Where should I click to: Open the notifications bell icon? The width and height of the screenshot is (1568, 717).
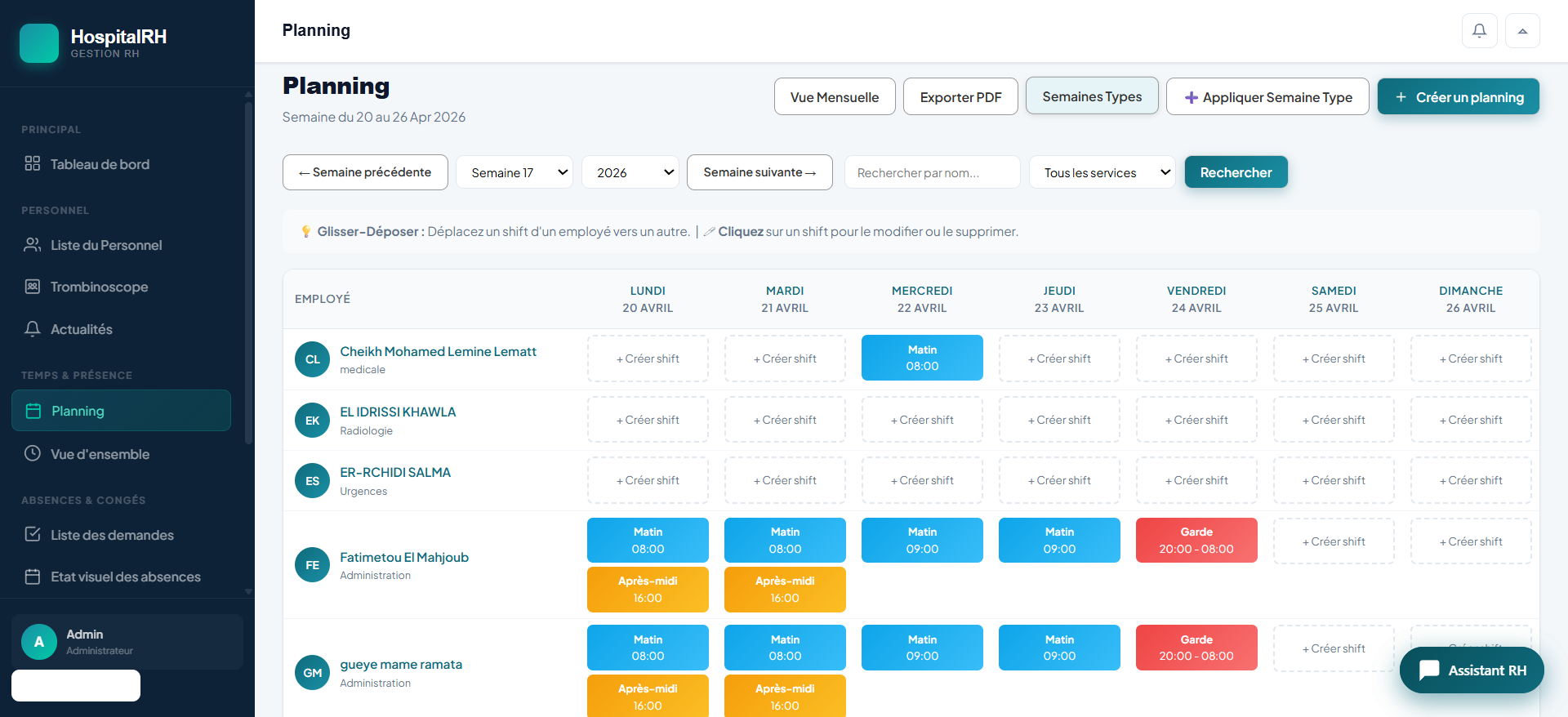coord(1479,31)
